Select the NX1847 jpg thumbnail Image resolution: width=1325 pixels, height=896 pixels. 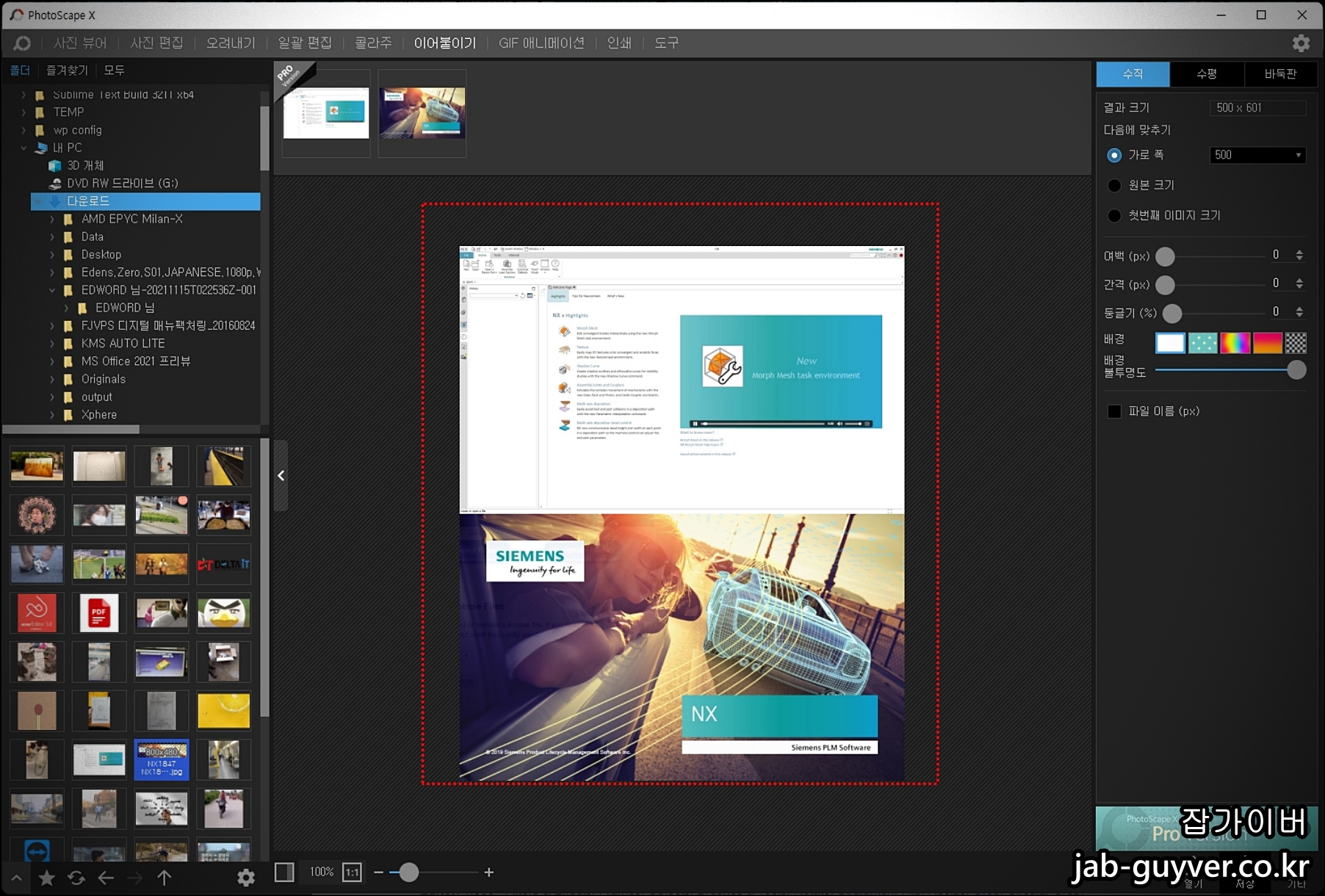162,759
